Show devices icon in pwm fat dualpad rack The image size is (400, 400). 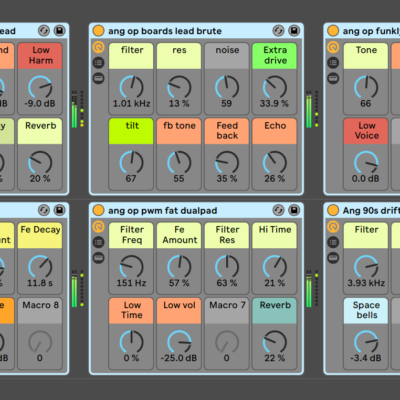98,258
